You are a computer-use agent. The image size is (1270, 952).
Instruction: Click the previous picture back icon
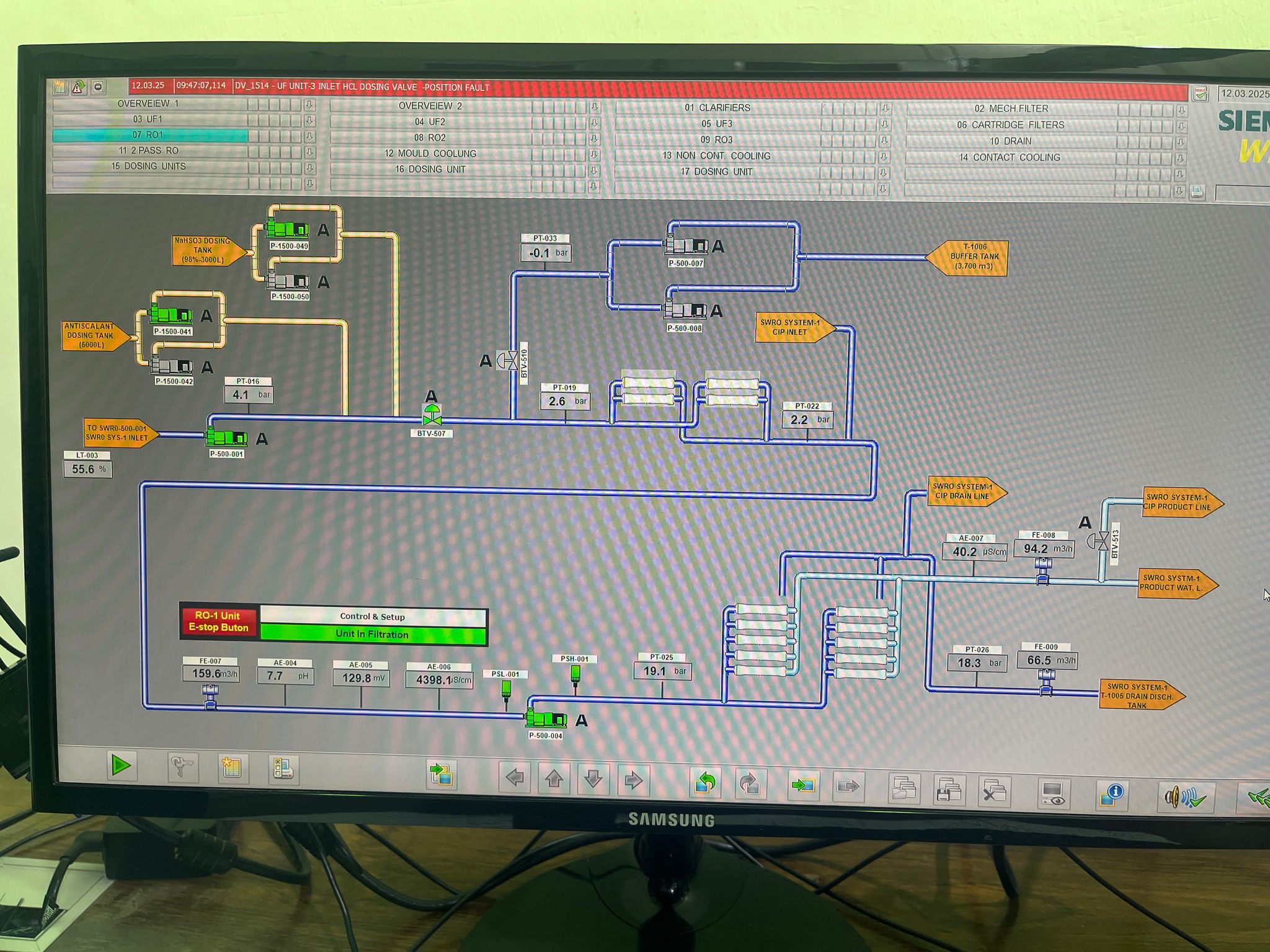pos(705,783)
